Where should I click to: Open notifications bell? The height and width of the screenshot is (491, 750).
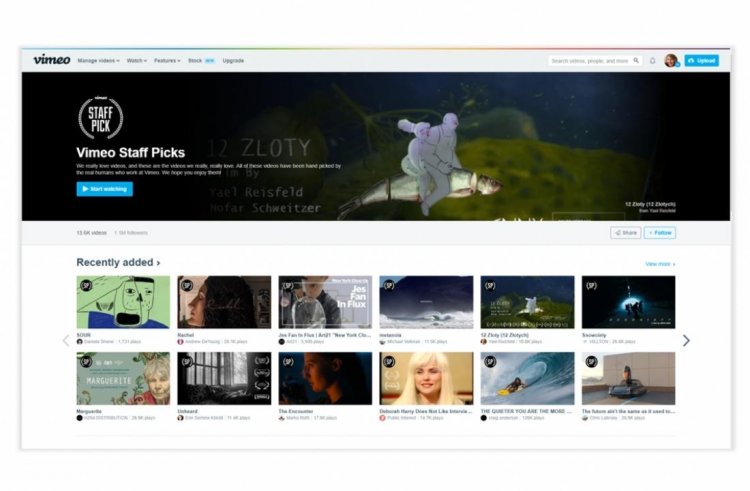pos(652,61)
